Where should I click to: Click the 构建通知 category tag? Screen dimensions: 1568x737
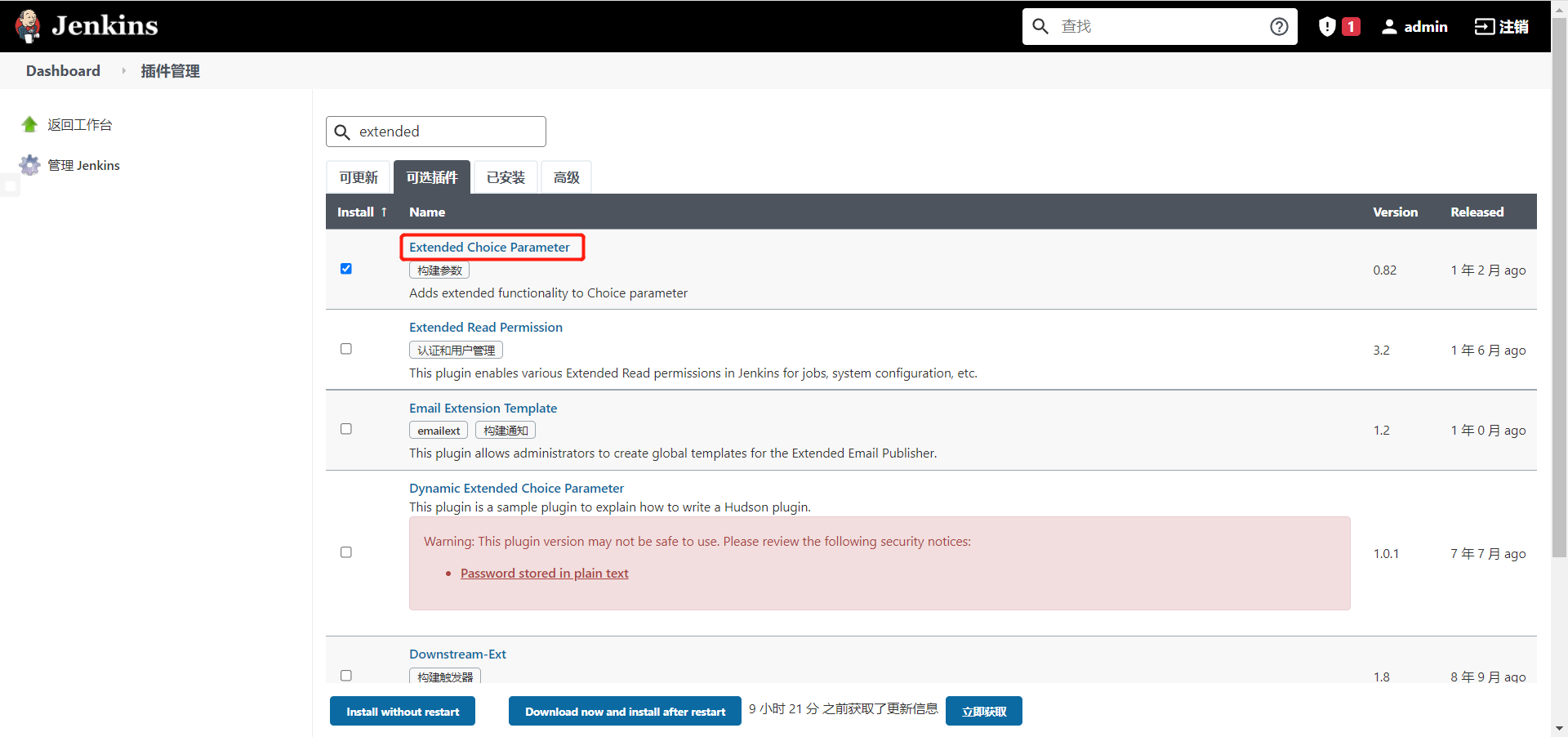pyautogui.click(x=506, y=431)
